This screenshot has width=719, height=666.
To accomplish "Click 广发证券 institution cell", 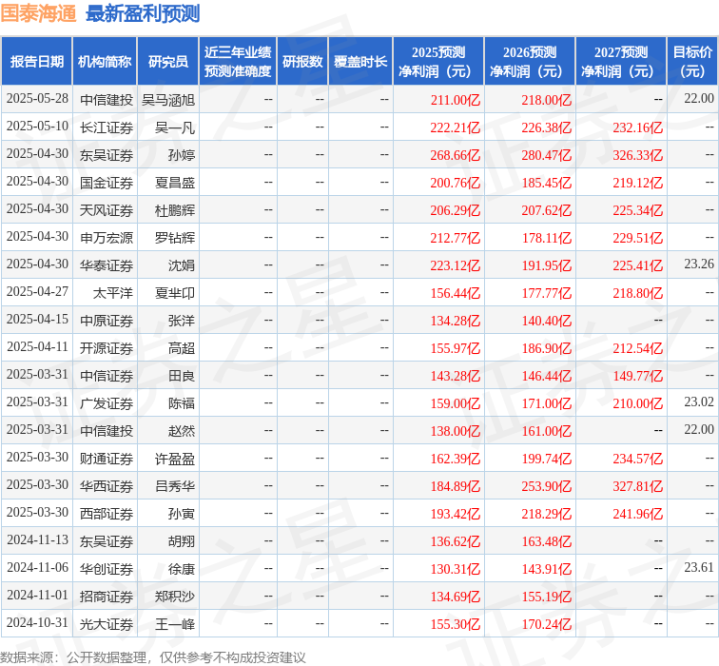I will (x=106, y=403).
